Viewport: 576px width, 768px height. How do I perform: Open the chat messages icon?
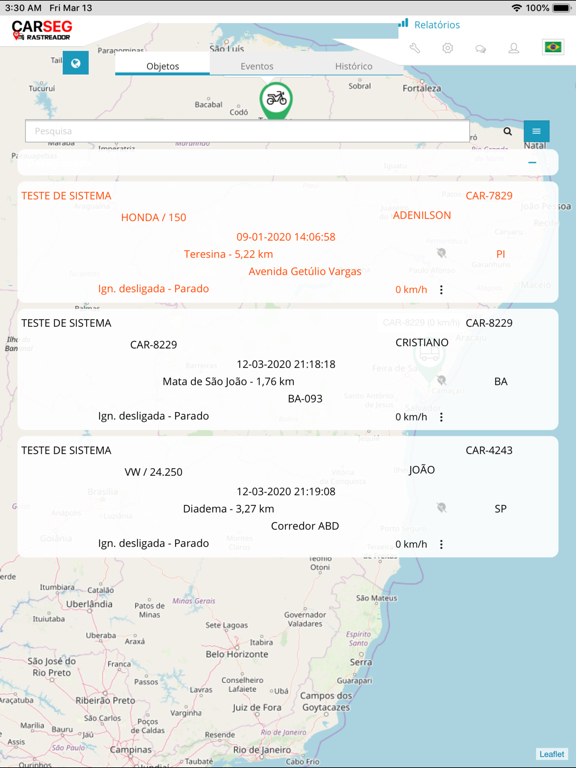(480, 48)
